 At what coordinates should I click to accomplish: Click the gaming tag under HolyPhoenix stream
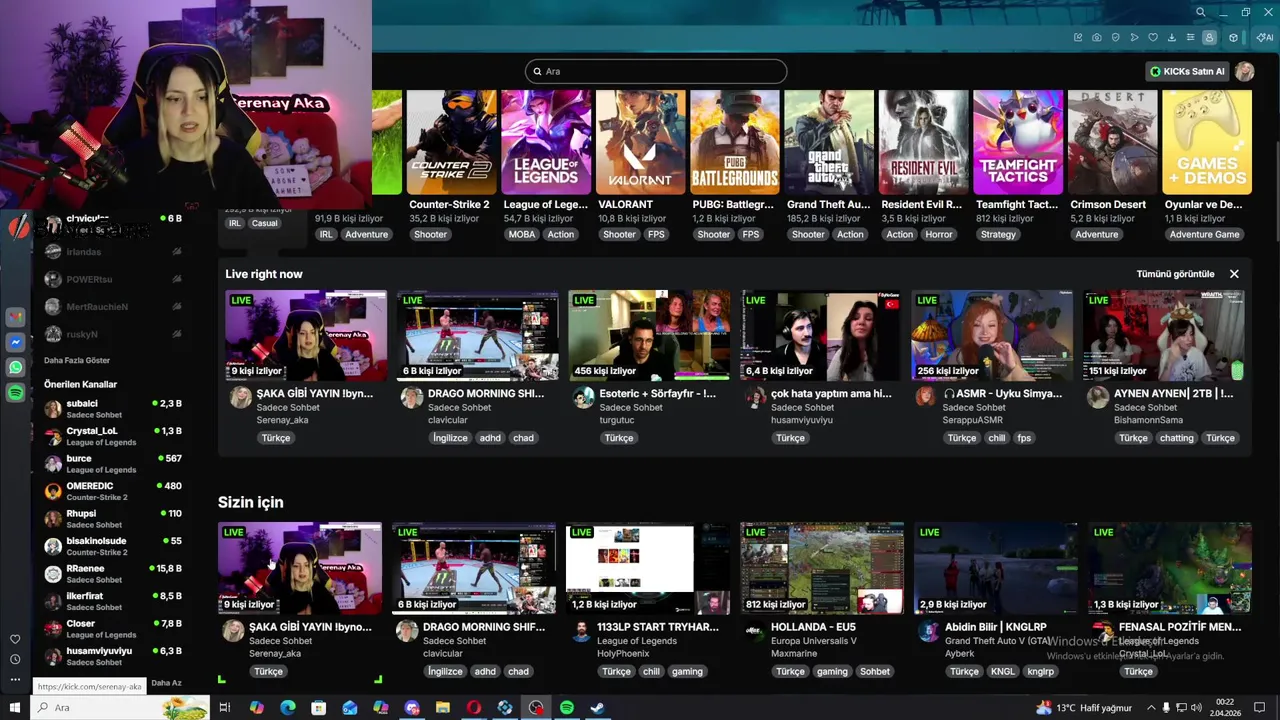click(x=687, y=672)
